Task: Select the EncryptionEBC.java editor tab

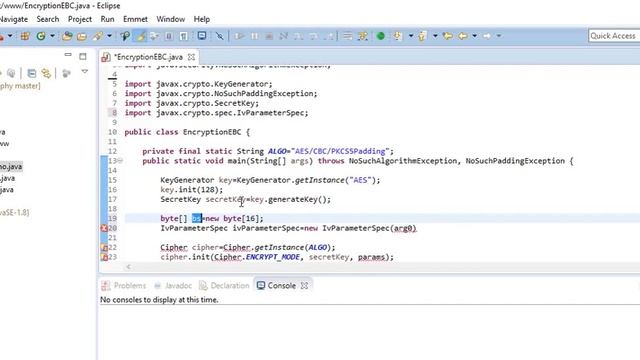Action: pyautogui.click(x=148, y=57)
